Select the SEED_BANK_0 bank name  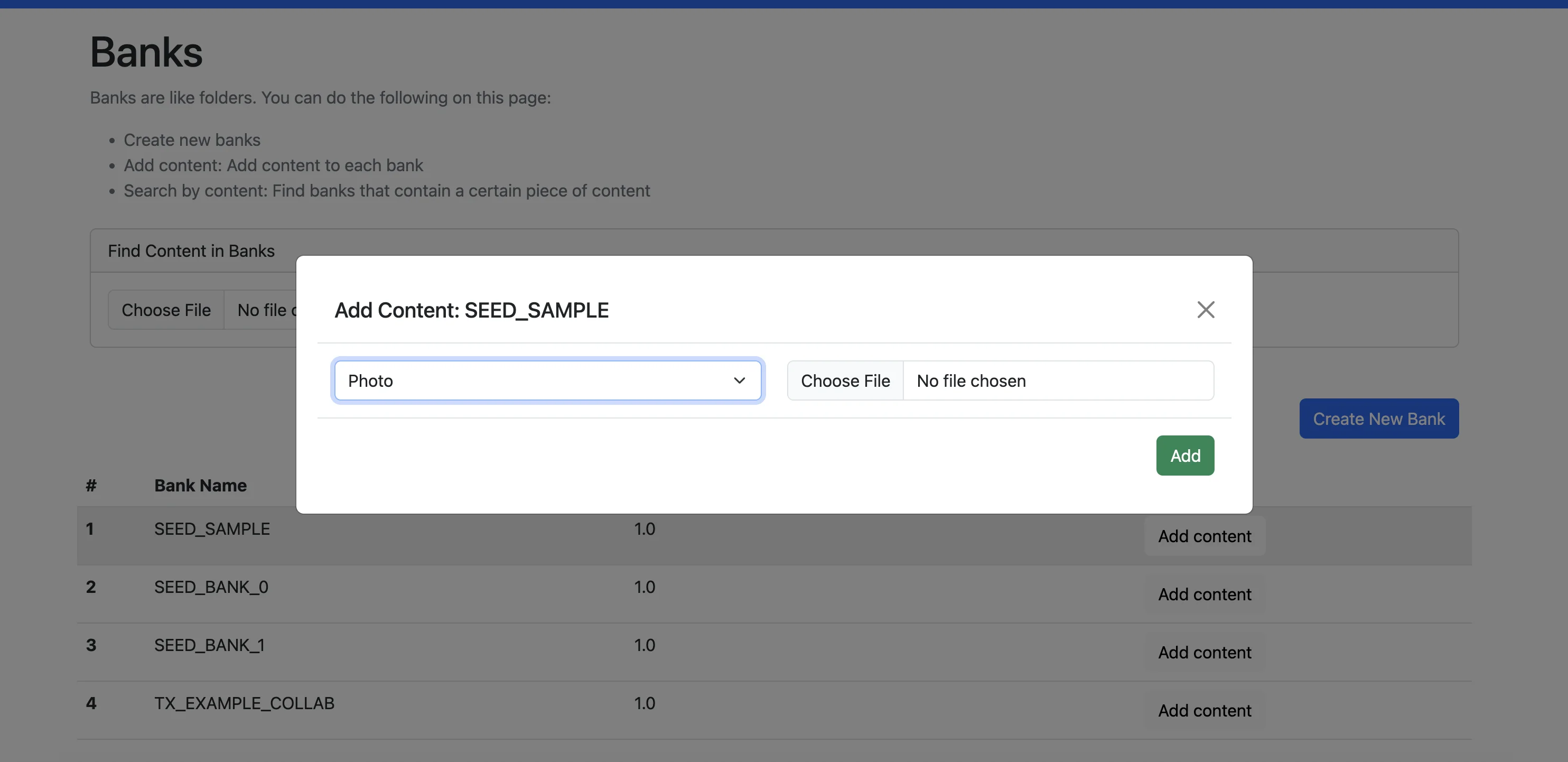coord(211,587)
